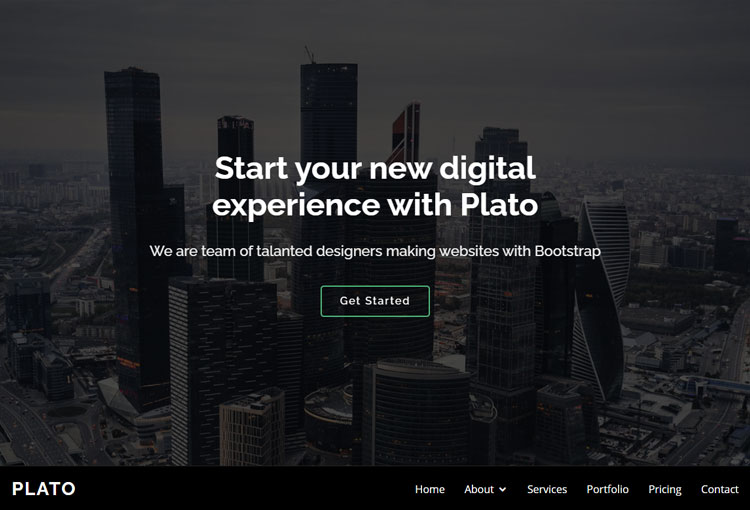Navigate to the Portfolio link
This screenshot has height=510, width=750.
point(607,489)
